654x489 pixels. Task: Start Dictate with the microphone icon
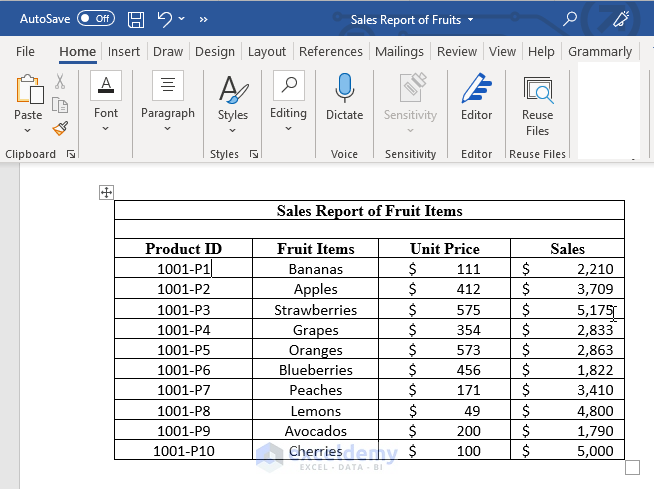(345, 88)
